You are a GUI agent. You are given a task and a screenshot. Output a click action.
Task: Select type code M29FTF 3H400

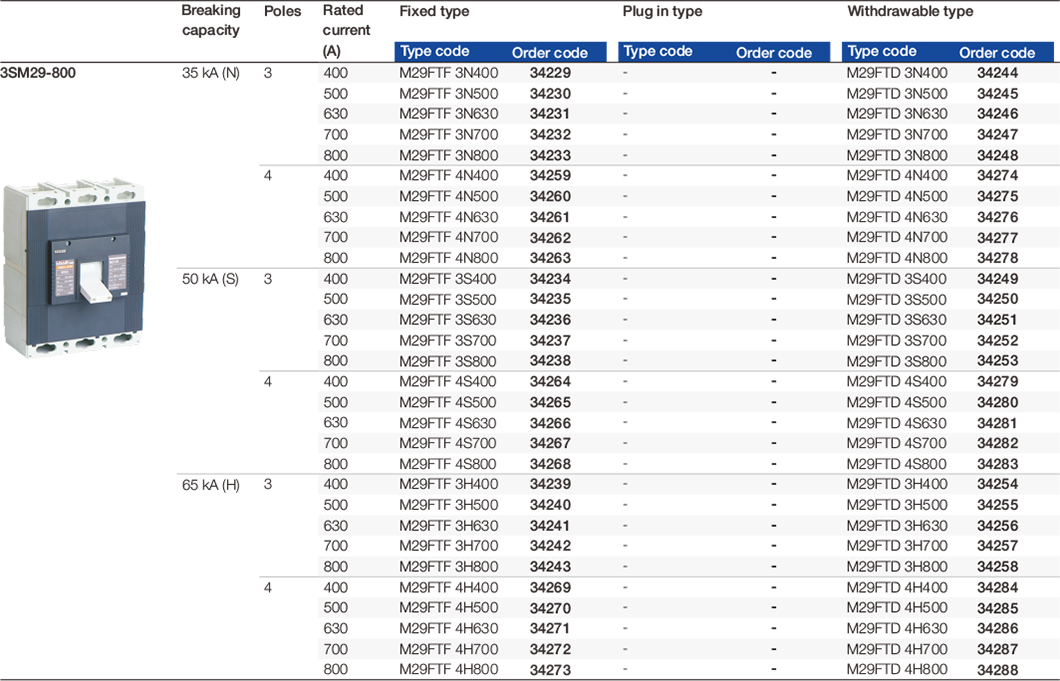pyautogui.click(x=450, y=485)
